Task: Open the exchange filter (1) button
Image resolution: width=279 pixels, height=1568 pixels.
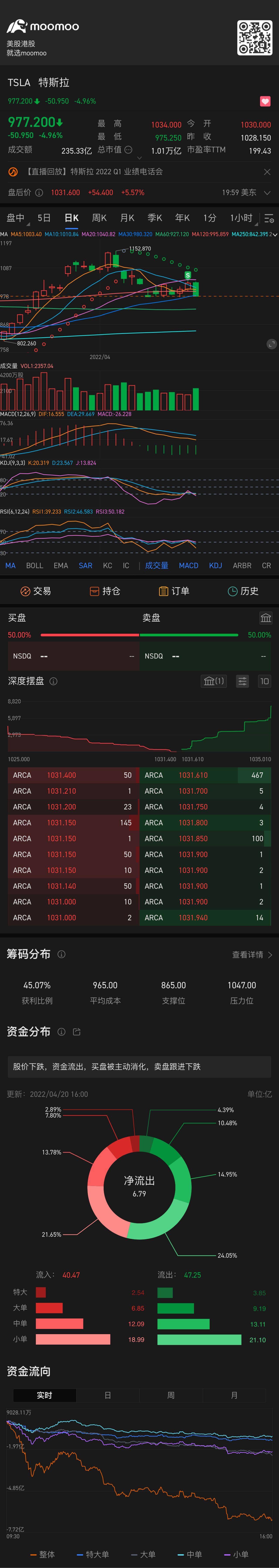Action: [x=214, y=681]
